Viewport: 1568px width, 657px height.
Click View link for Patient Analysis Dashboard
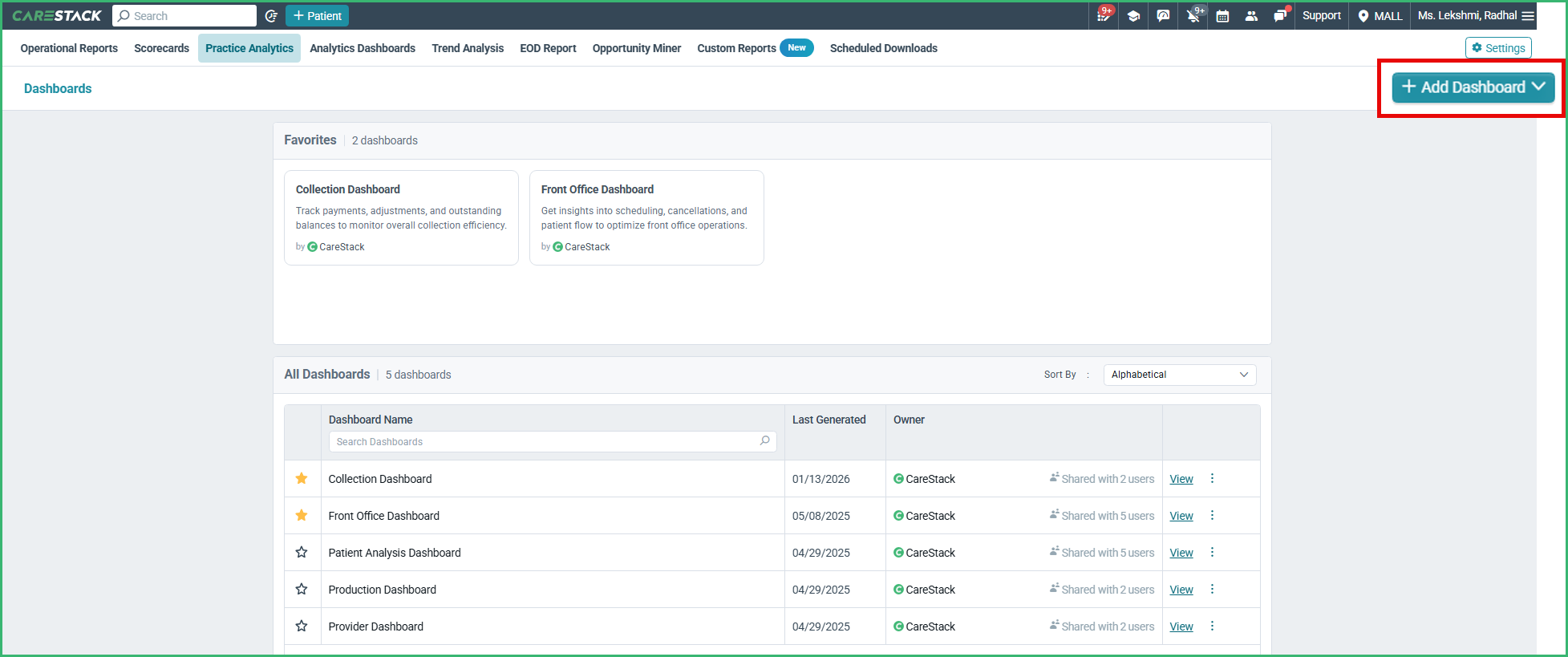click(x=1181, y=553)
